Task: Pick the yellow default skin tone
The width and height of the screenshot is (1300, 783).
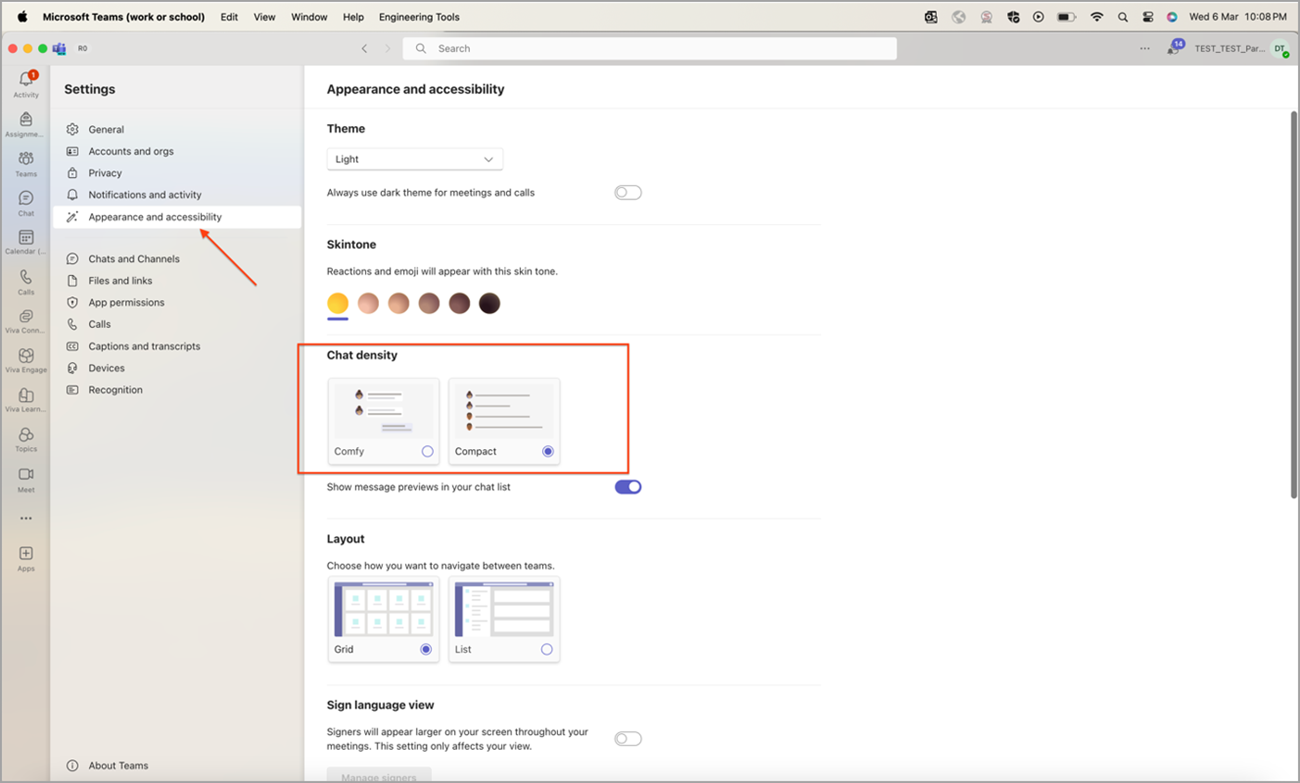Action: [x=338, y=303]
